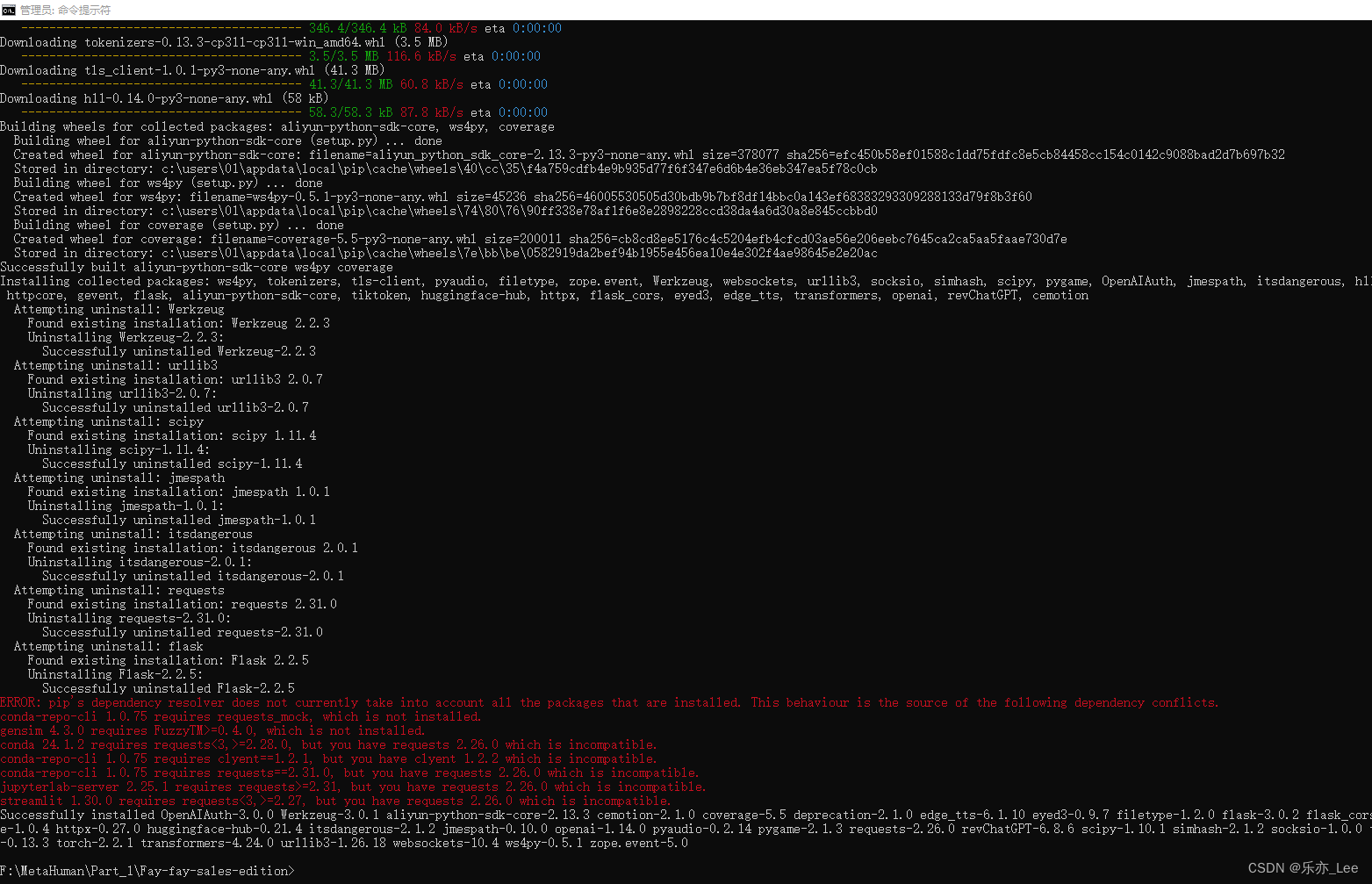Click 'Building wheels for collected packages' line
Image resolution: width=1372 pixels, height=884 pixels.
pyautogui.click(x=277, y=126)
